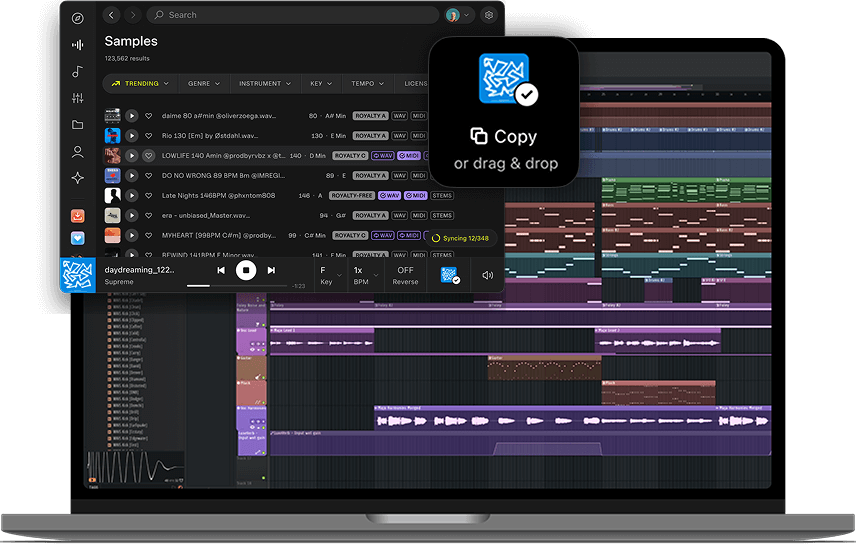Click the sparkle AI icon in sidebar

78,178
